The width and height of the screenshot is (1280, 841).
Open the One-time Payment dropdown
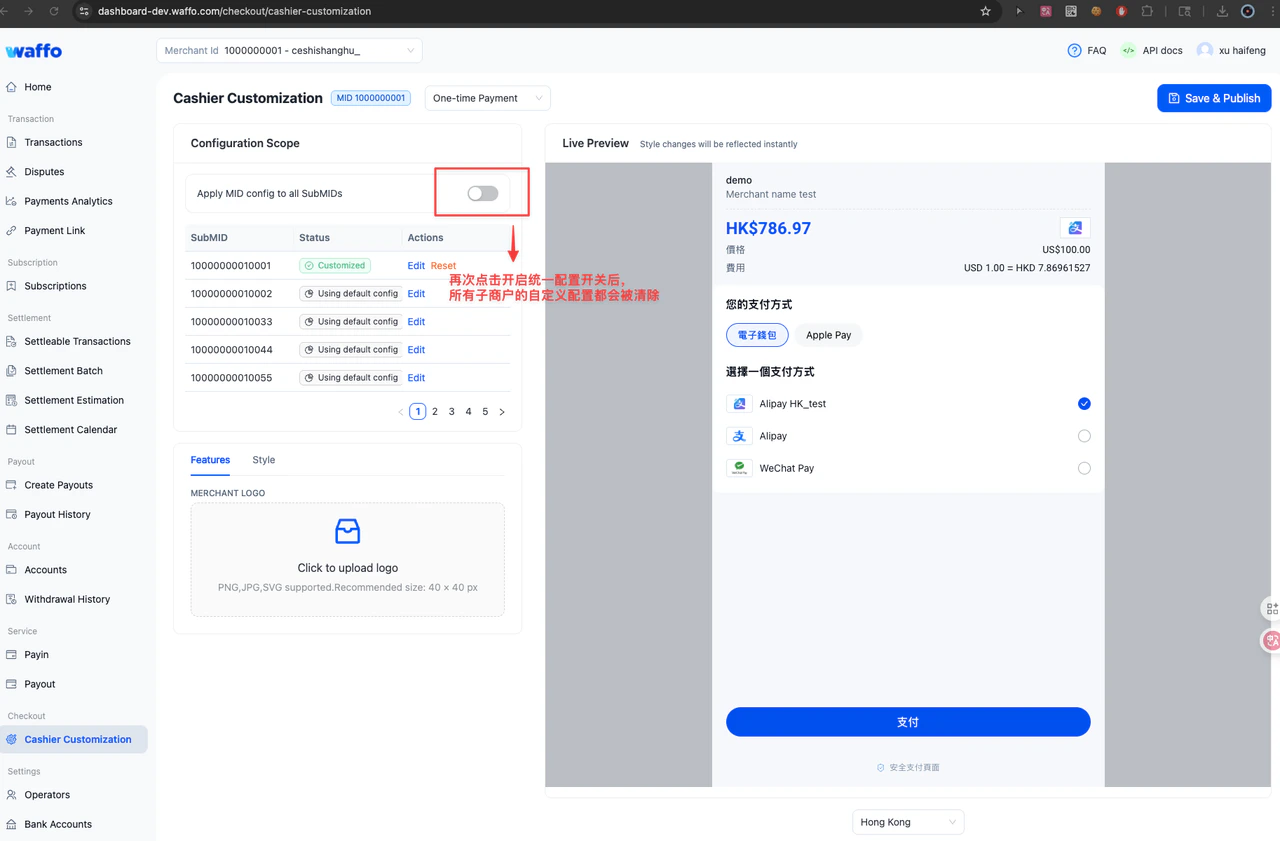(x=488, y=98)
